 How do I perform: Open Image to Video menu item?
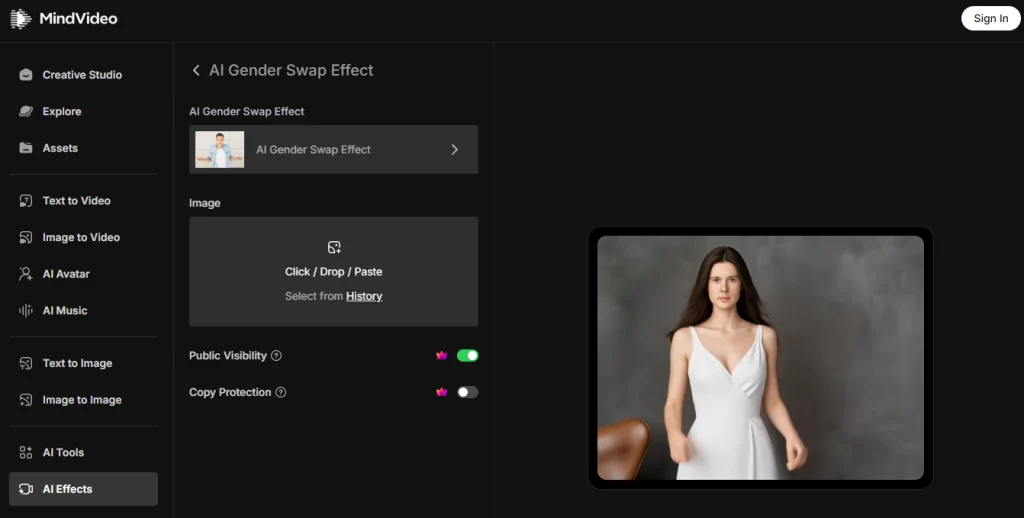[x=81, y=238]
